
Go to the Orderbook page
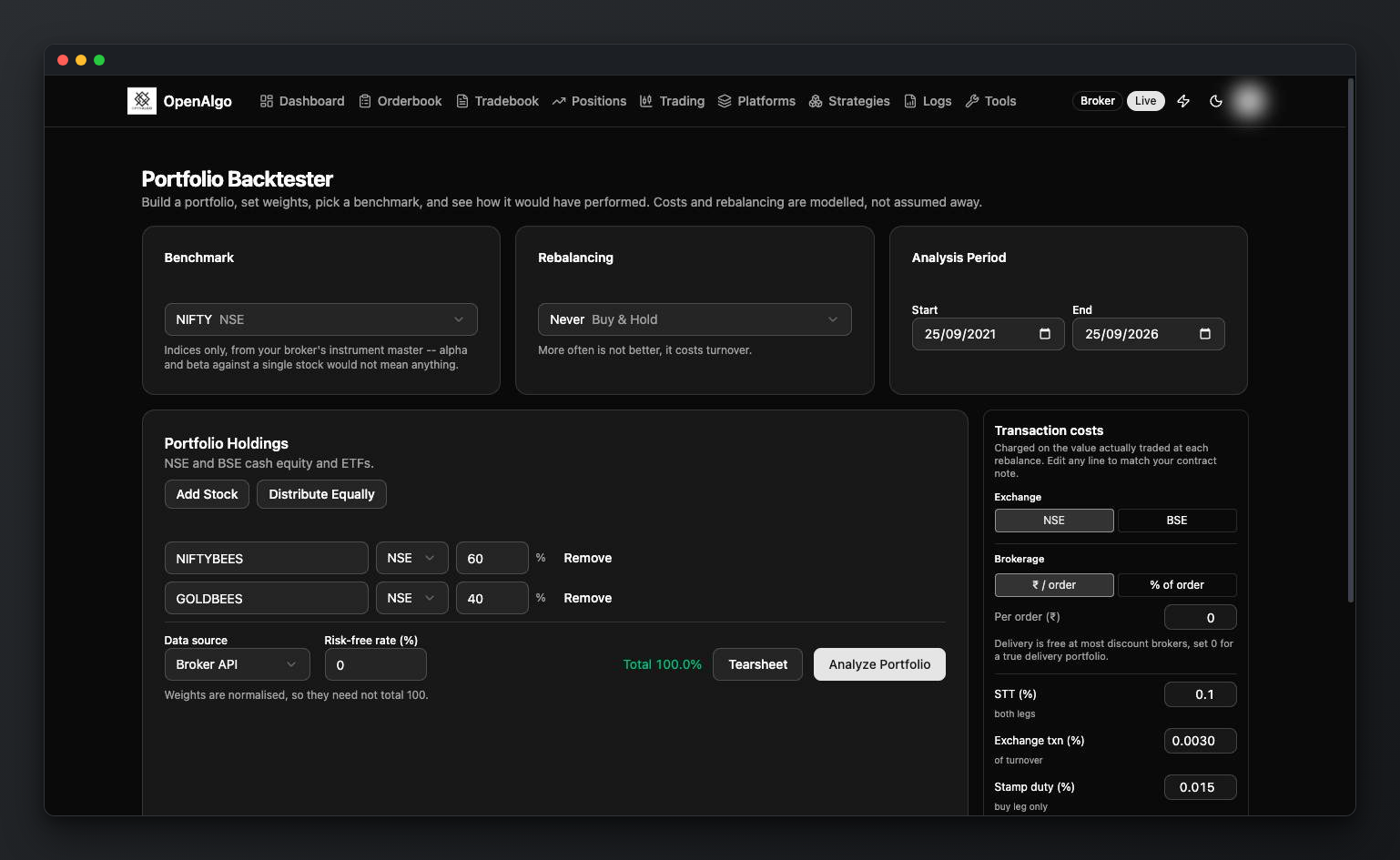[401, 101]
